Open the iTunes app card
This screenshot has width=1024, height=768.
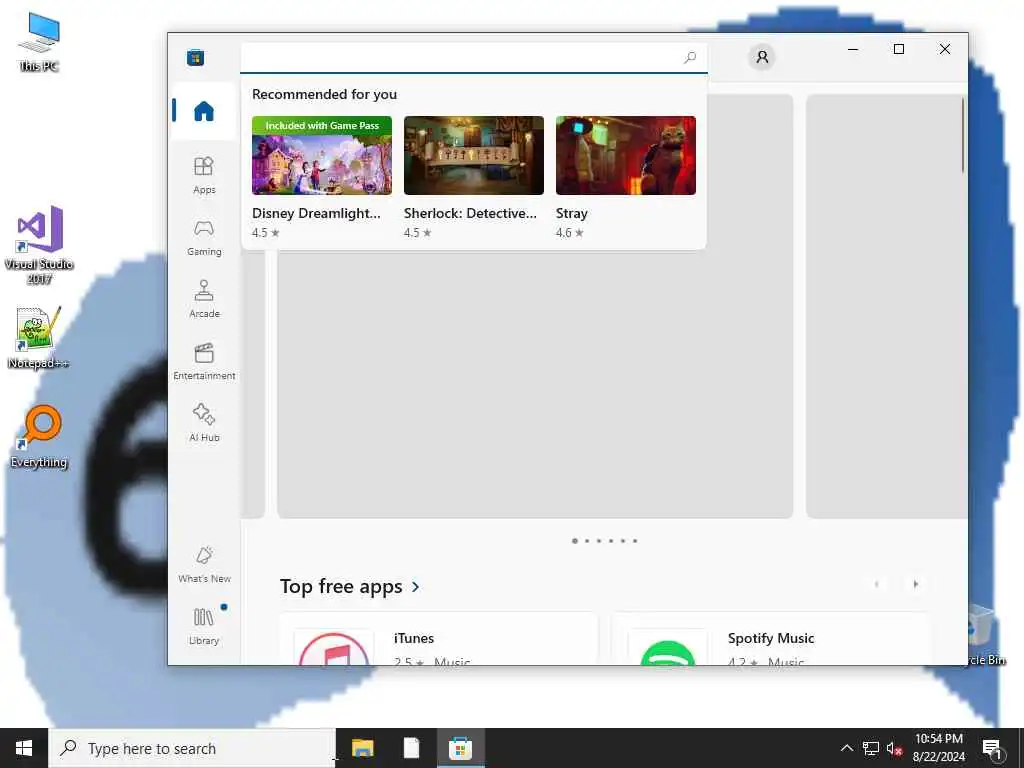tap(438, 639)
